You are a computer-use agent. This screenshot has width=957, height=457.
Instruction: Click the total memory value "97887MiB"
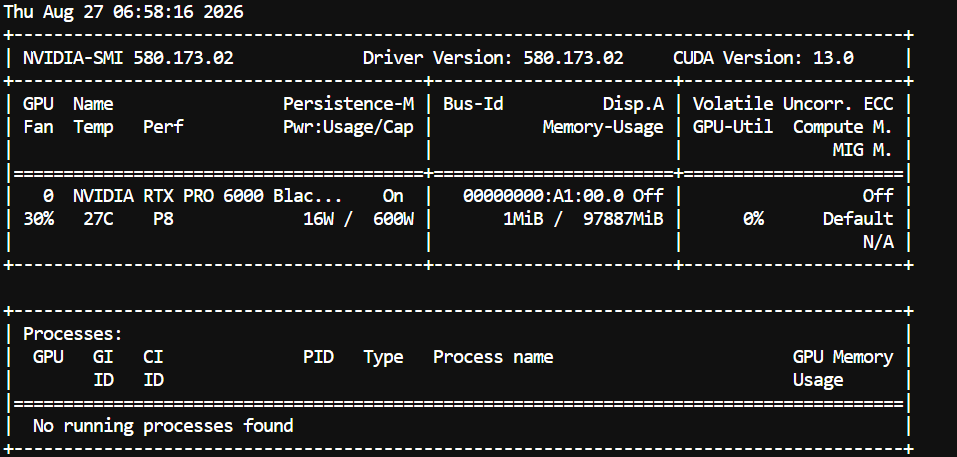[x=623, y=218]
